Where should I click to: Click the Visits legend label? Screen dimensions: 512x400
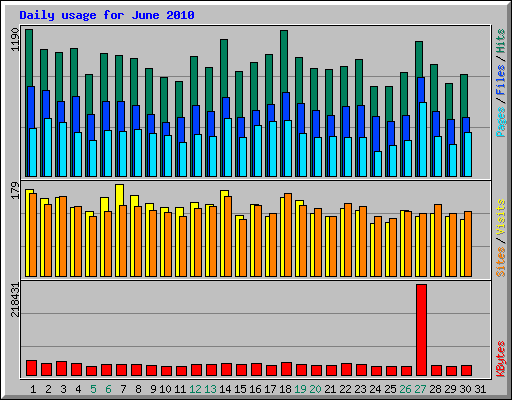click(501, 217)
